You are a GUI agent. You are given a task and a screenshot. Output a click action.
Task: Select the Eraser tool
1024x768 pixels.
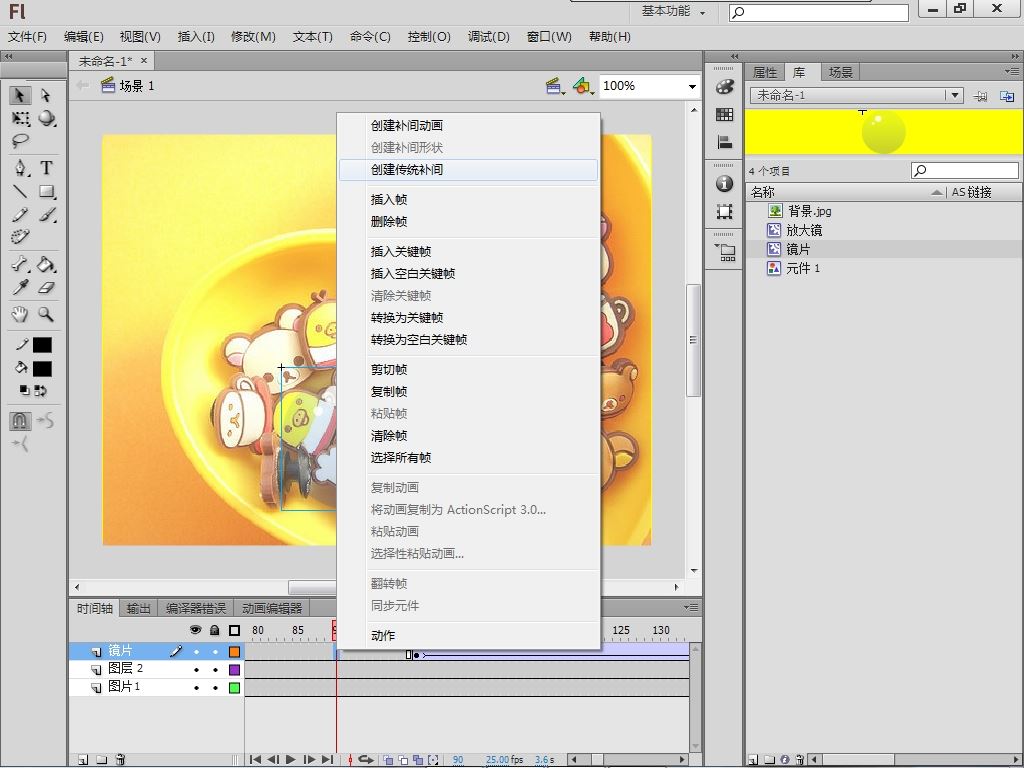click(46, 287)
